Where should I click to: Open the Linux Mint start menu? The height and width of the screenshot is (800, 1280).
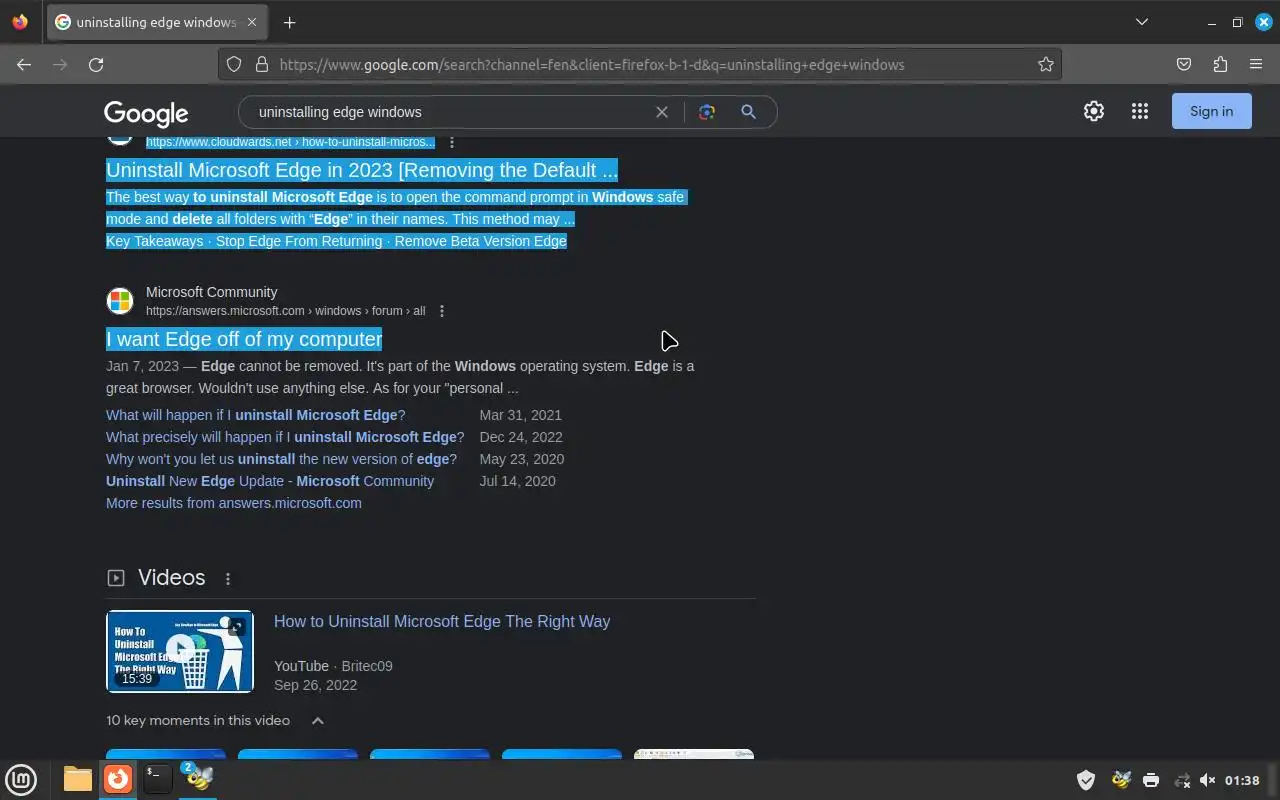click(x=21, y=779)
